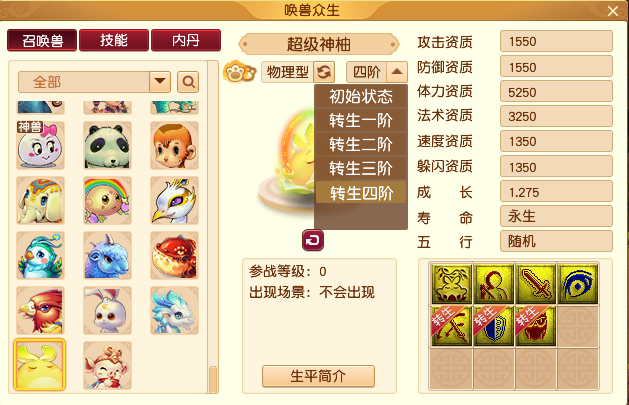
Task: Select the blue sheep pet thumbnail
Action: click(107, 256)
